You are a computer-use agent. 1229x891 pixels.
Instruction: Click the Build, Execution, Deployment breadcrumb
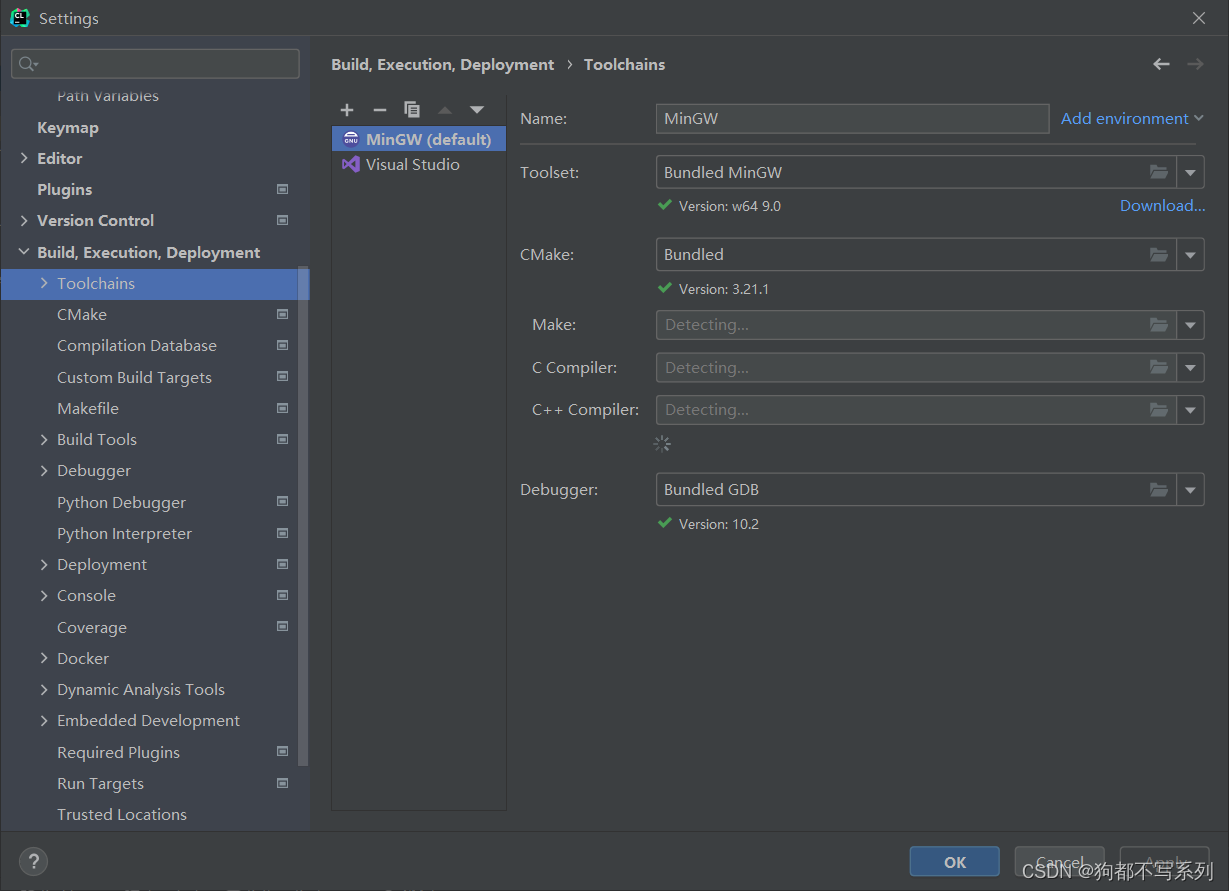tap(442, 64)
